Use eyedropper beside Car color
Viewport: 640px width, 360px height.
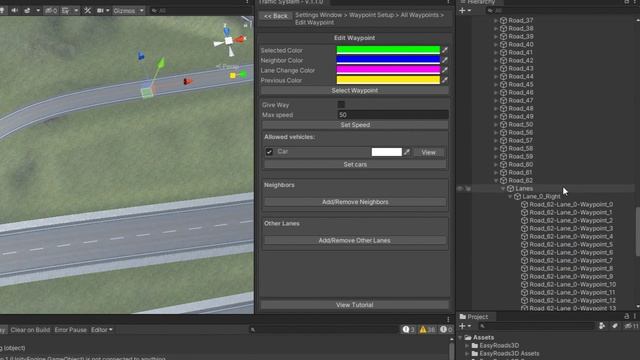(407, 152)
